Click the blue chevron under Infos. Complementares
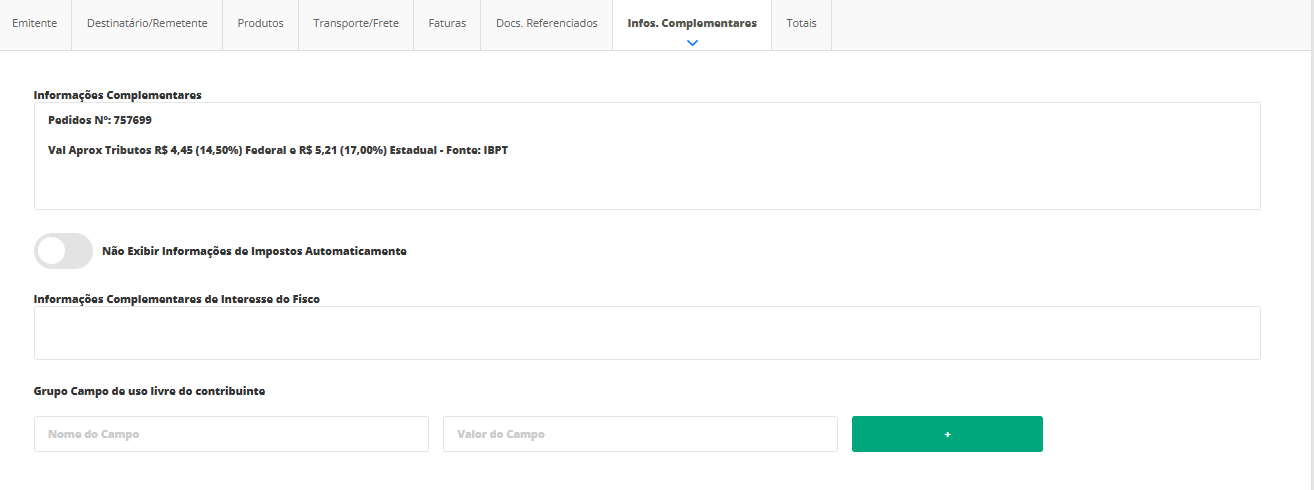The width and height of the screenshot is (1314, 490). (692, 43)
